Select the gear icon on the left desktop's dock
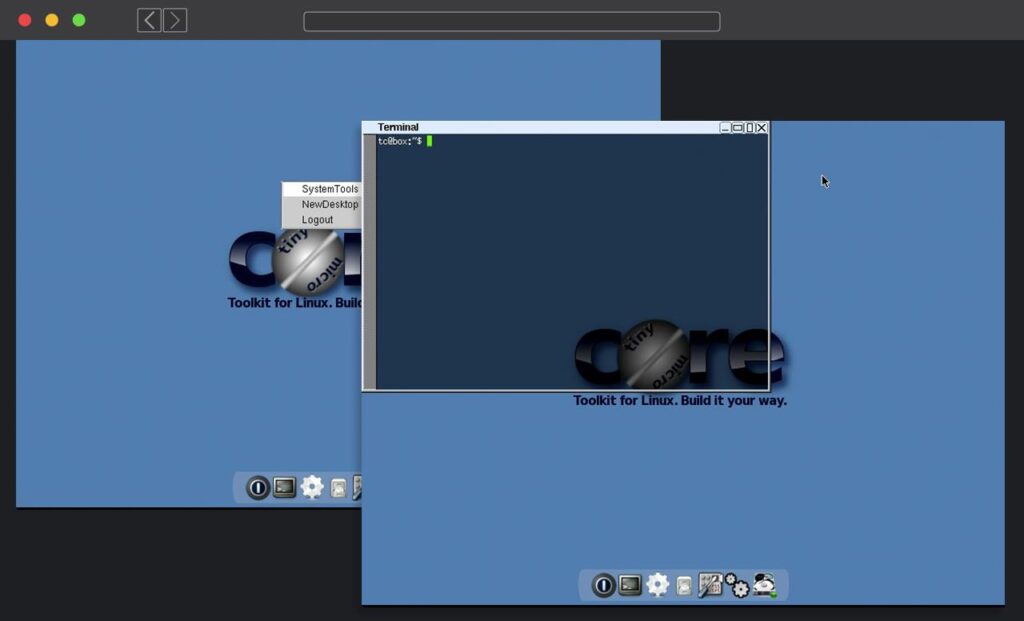The height and width of the screenshot is (621, 1024). [x=311, y=487]
